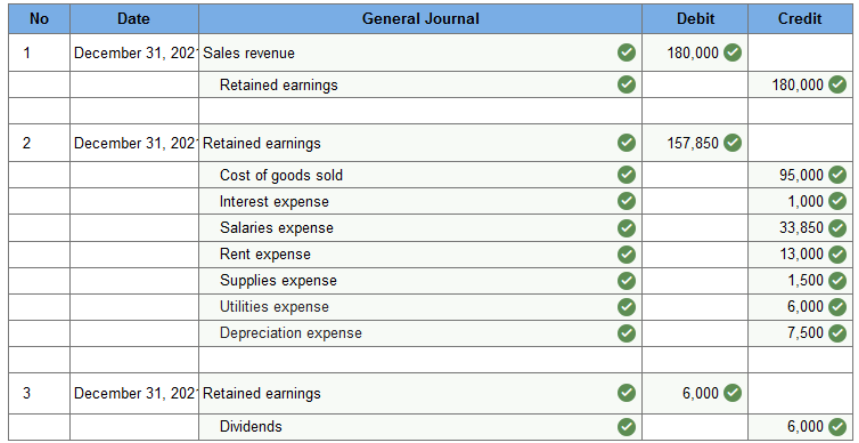
Task: Click Retained earnings field in entry 3
Action: tap(420, 394)
